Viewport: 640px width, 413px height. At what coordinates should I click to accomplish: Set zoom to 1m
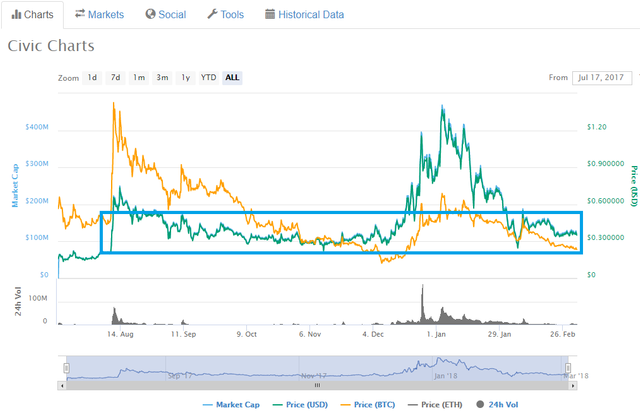139,78
